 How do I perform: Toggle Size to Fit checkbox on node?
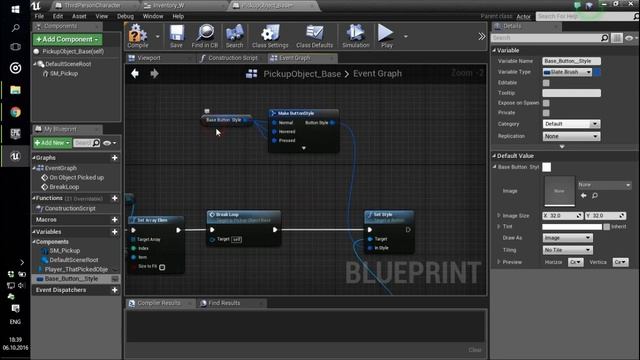click(162, 267)
